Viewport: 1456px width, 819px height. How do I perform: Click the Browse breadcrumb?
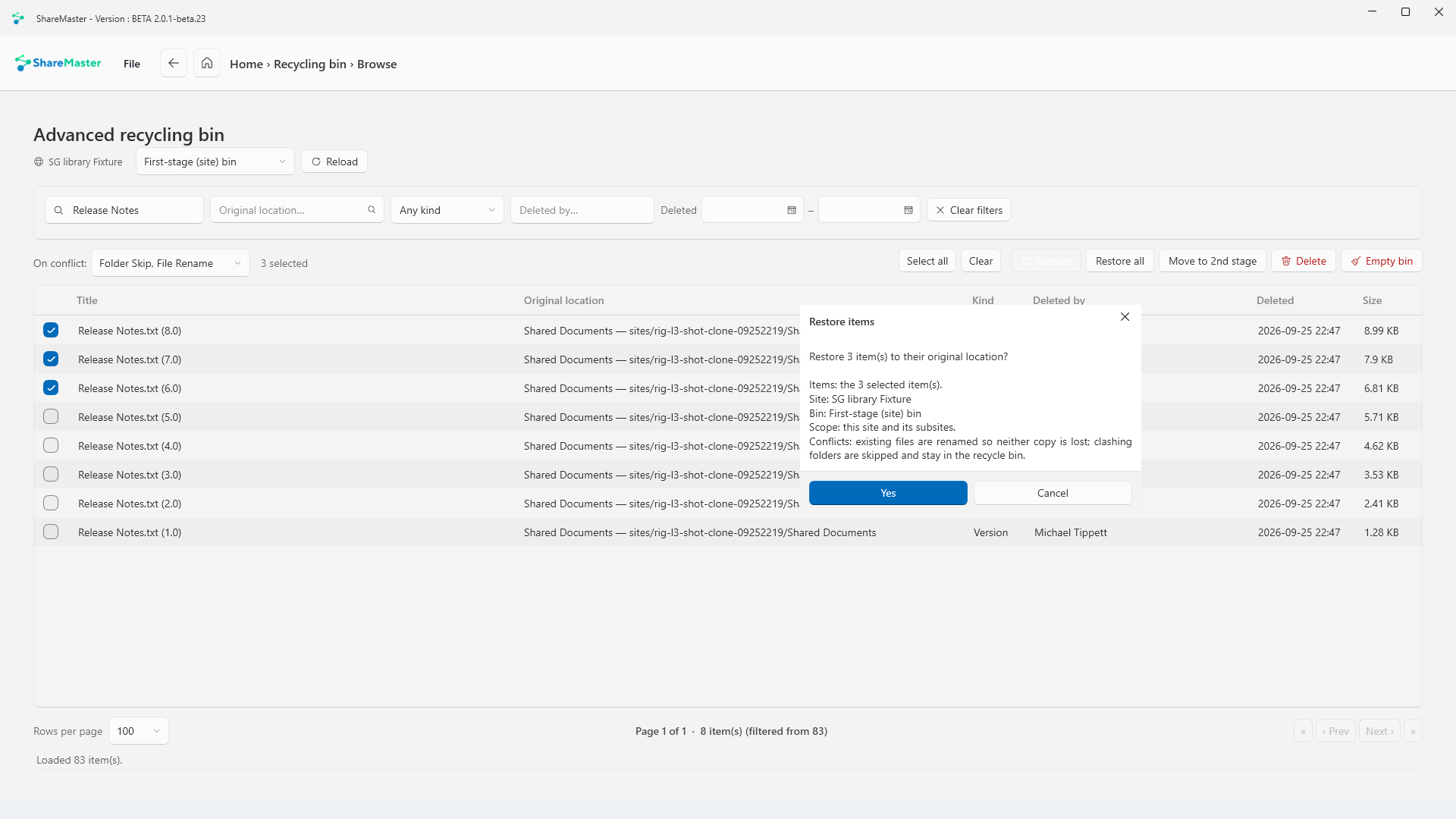pyautogui.click(x=377, y=64)
